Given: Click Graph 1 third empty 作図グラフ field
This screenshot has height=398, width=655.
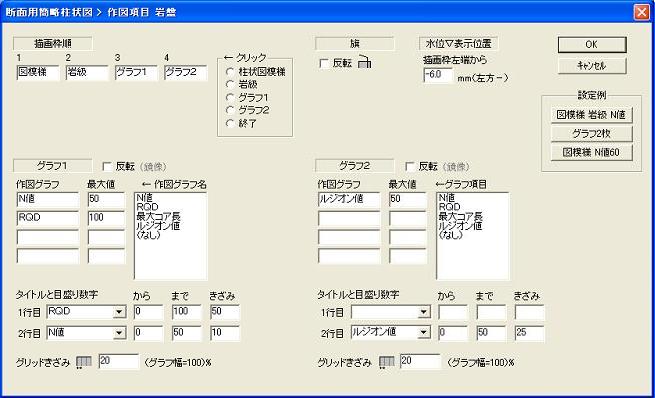Looking at the screenshot, I should (48, 237).
